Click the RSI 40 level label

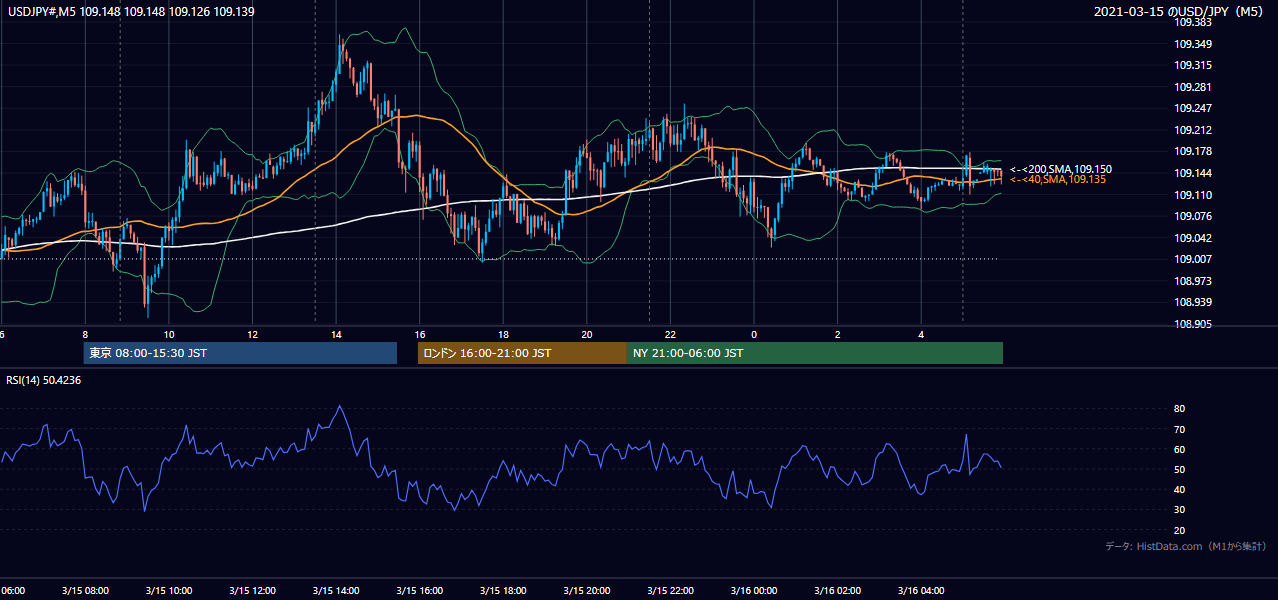point(1179,489)
